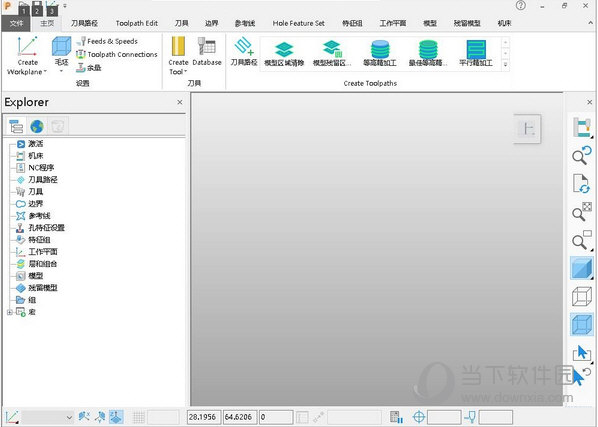Select the 模型区域清除 toolpath strategy
This screenshot has width=598, height=427.
click(284, 54)
